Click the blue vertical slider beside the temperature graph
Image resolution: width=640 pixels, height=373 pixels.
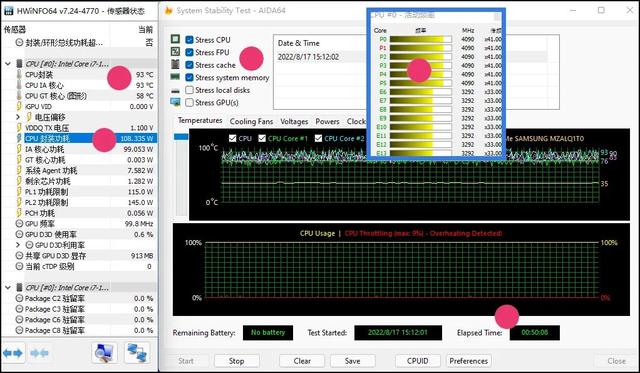coord(182,137)
